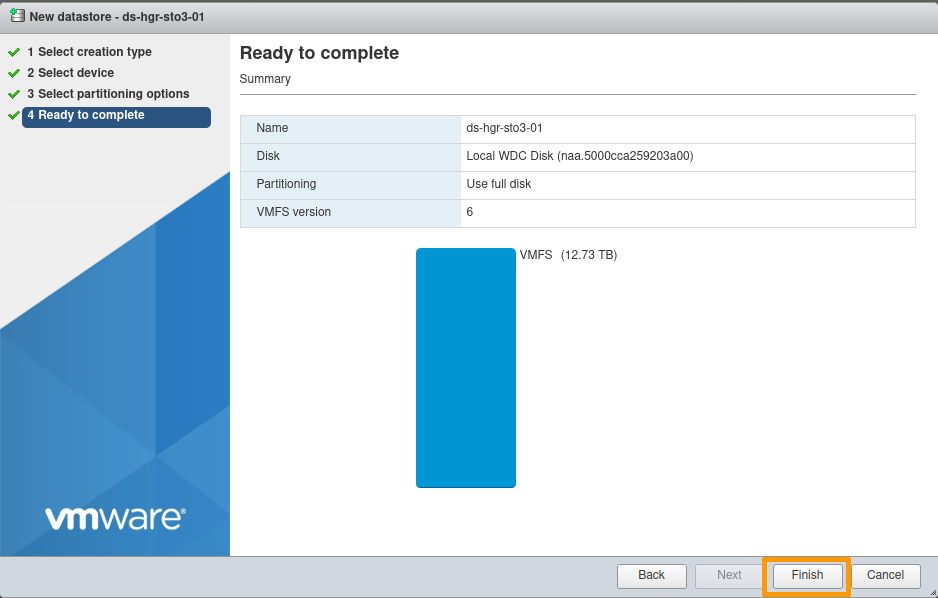Viewport: 938px width, 598px height.
Task: Cancel the datastore creation wizard
Action: click(885, 575)
